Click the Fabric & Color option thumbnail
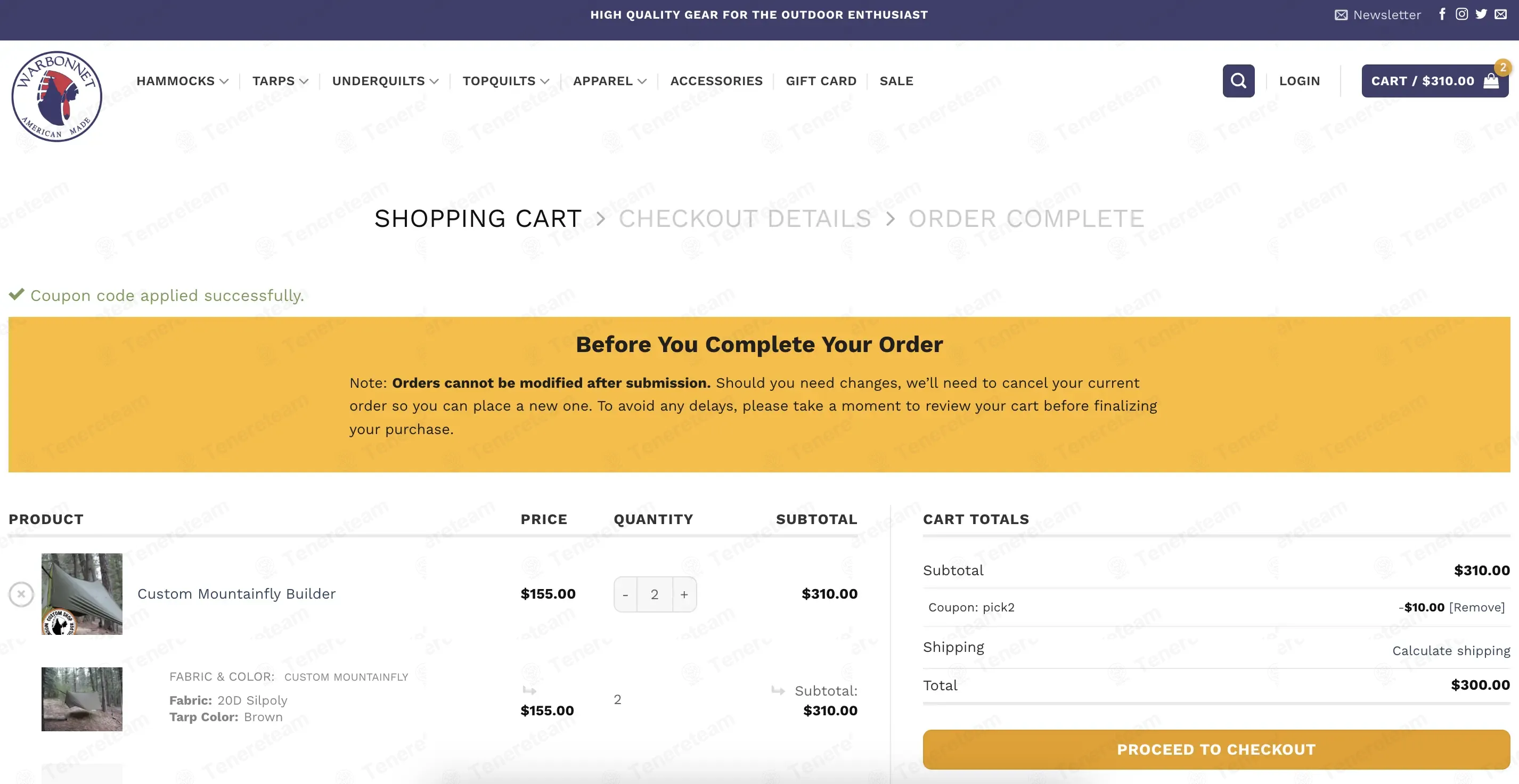 click(x=82, y=699)
